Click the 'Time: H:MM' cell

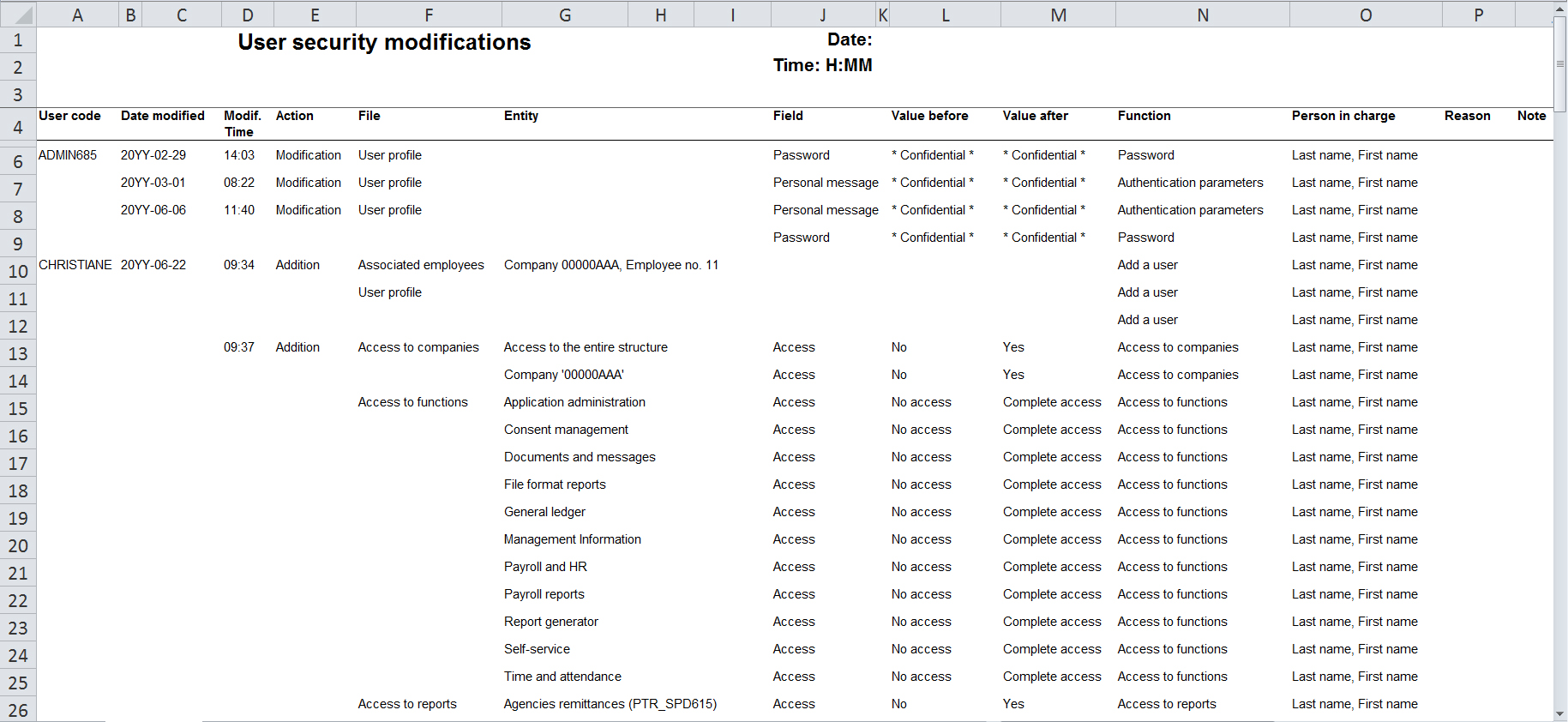click(x=821, y=66)
